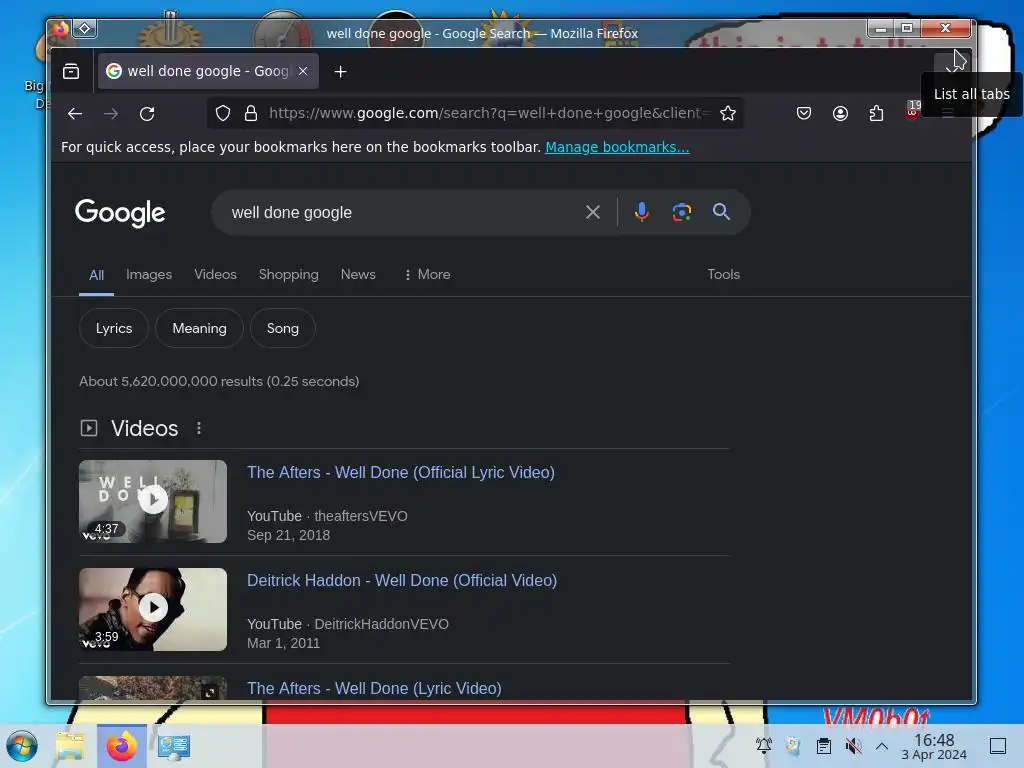The width and height of the screenshot is (1024, 768).
Task: Click the muted volume tray icon
Action: (853, 745)
